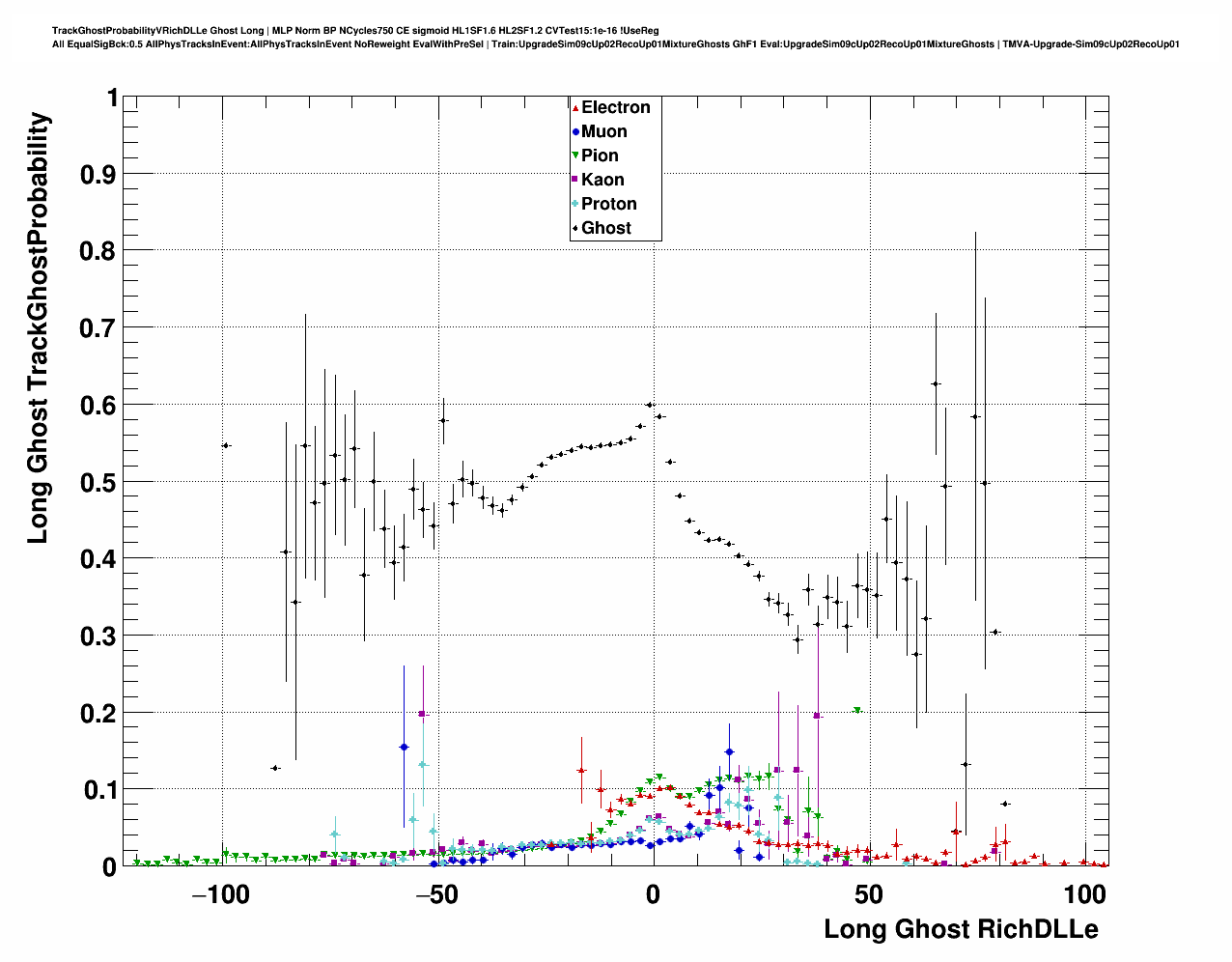Click the Electron legend label
The width and height of the screenshot is (1232, 962).
coord(615,107)
